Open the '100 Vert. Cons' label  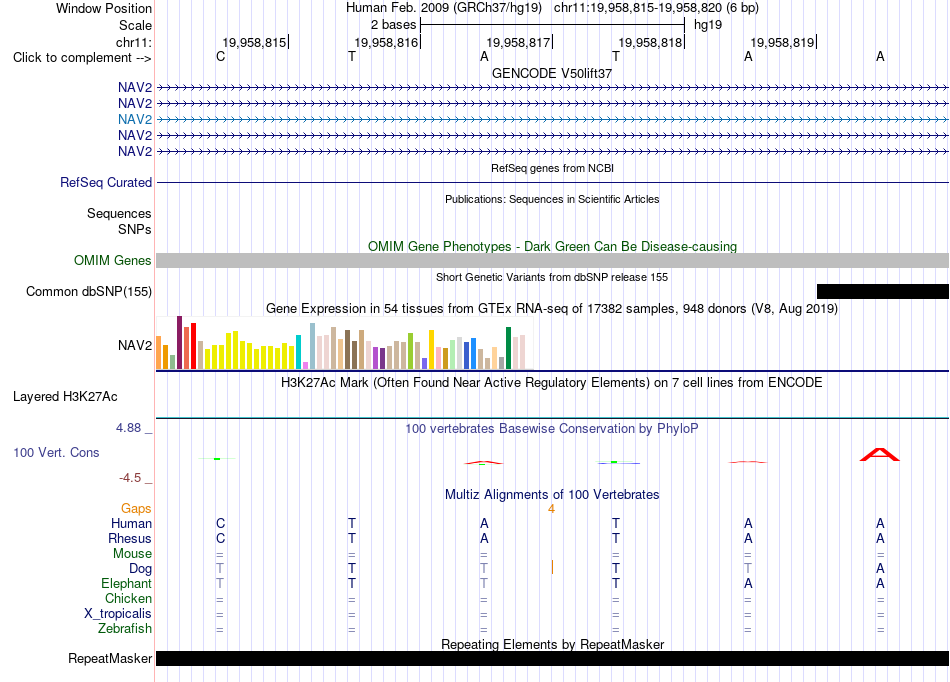[56, 452]
